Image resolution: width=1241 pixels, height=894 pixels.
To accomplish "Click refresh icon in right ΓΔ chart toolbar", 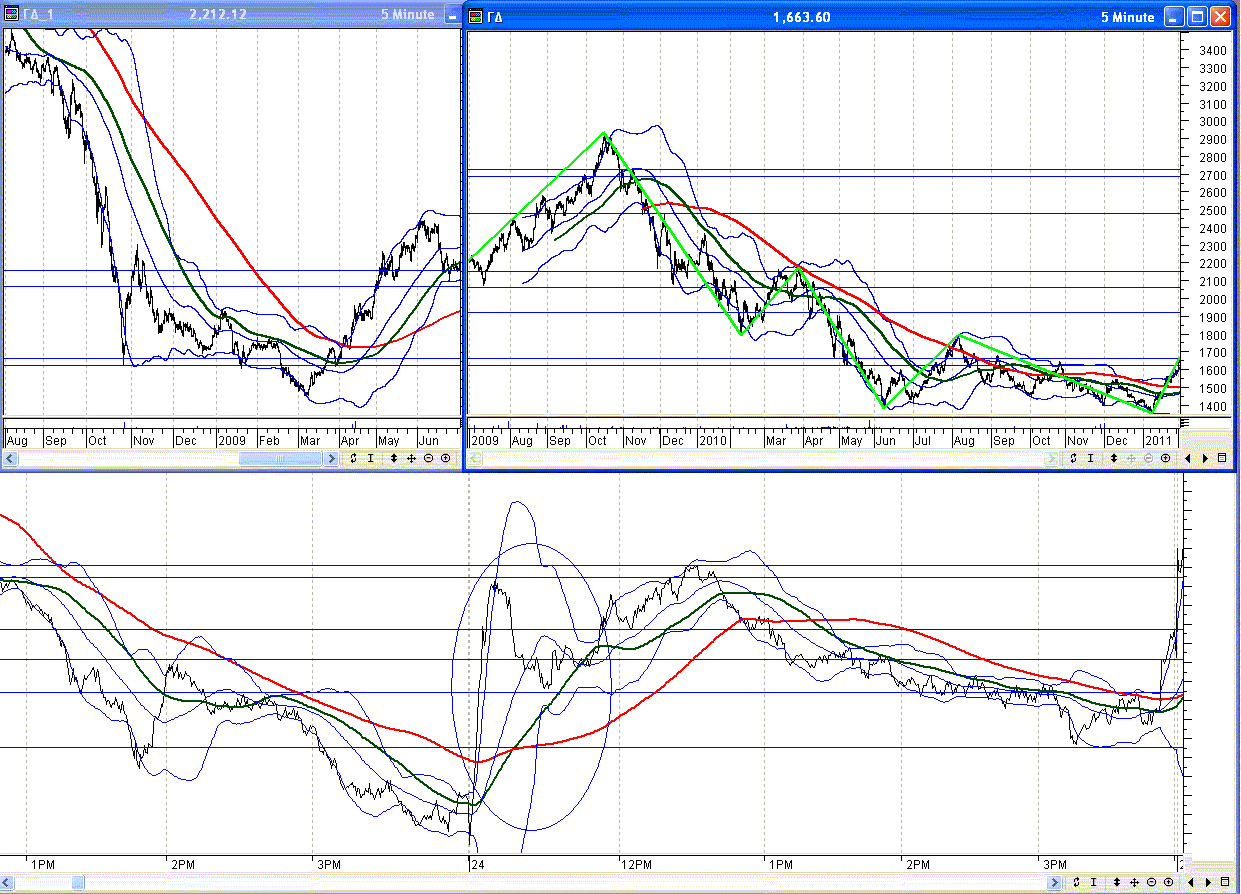I will click(x=1073, y=458).
